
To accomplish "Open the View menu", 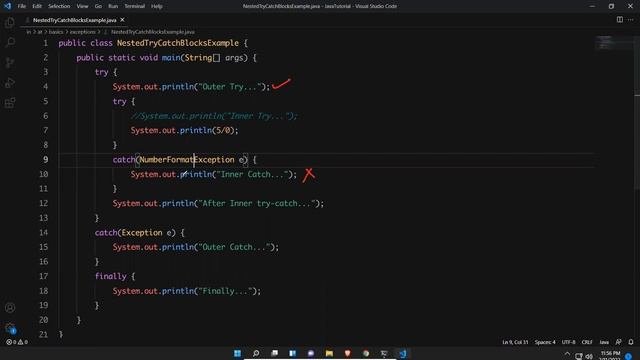I will [82, 6].
